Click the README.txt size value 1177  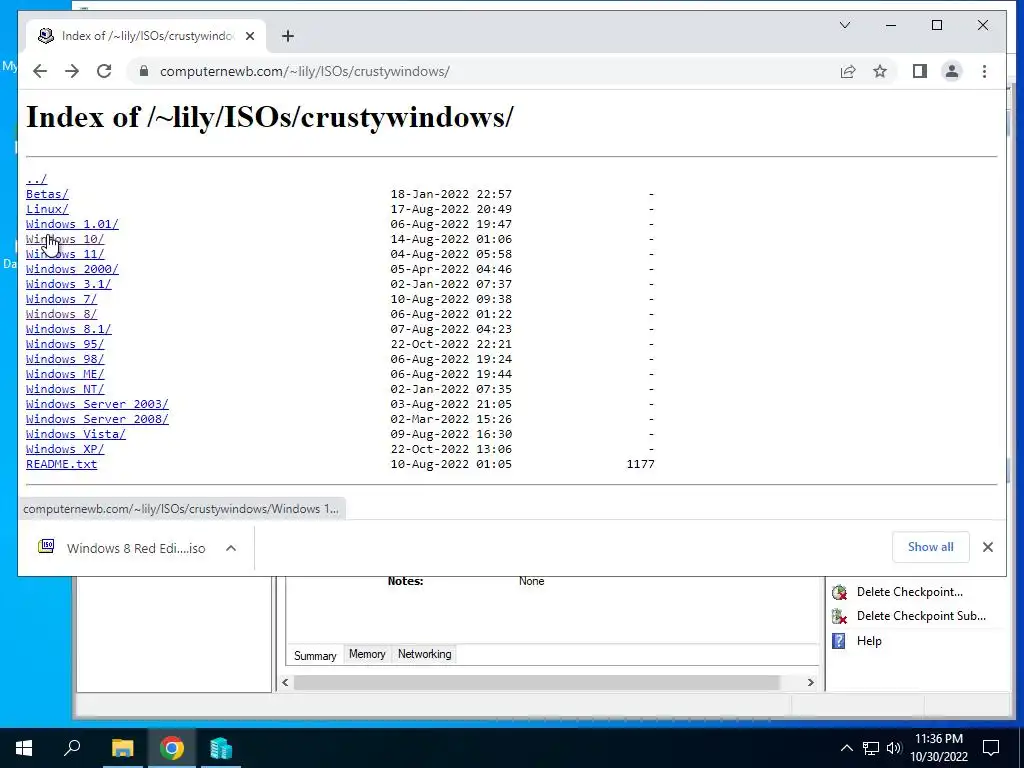[x=640, y=464]
